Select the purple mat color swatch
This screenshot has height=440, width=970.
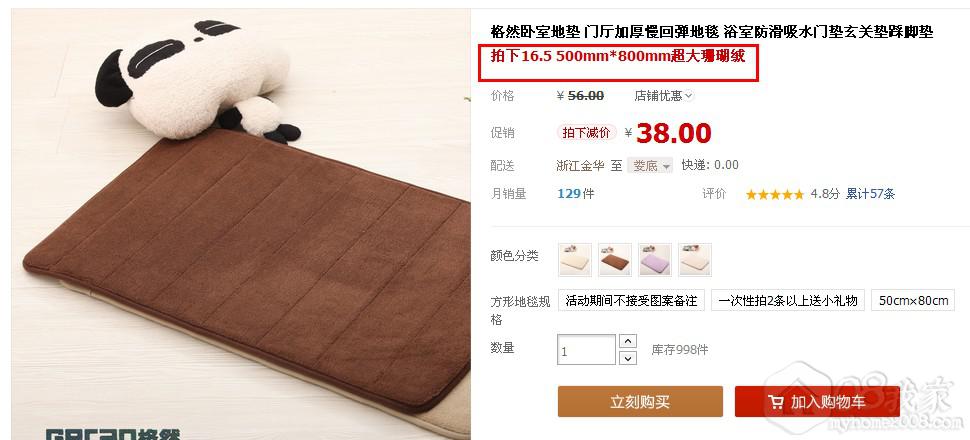click(655, 259)
